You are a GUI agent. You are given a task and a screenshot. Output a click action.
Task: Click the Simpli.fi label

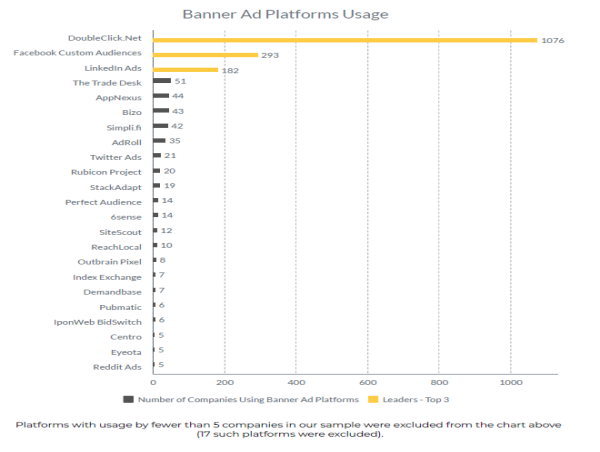coord(124,127)
